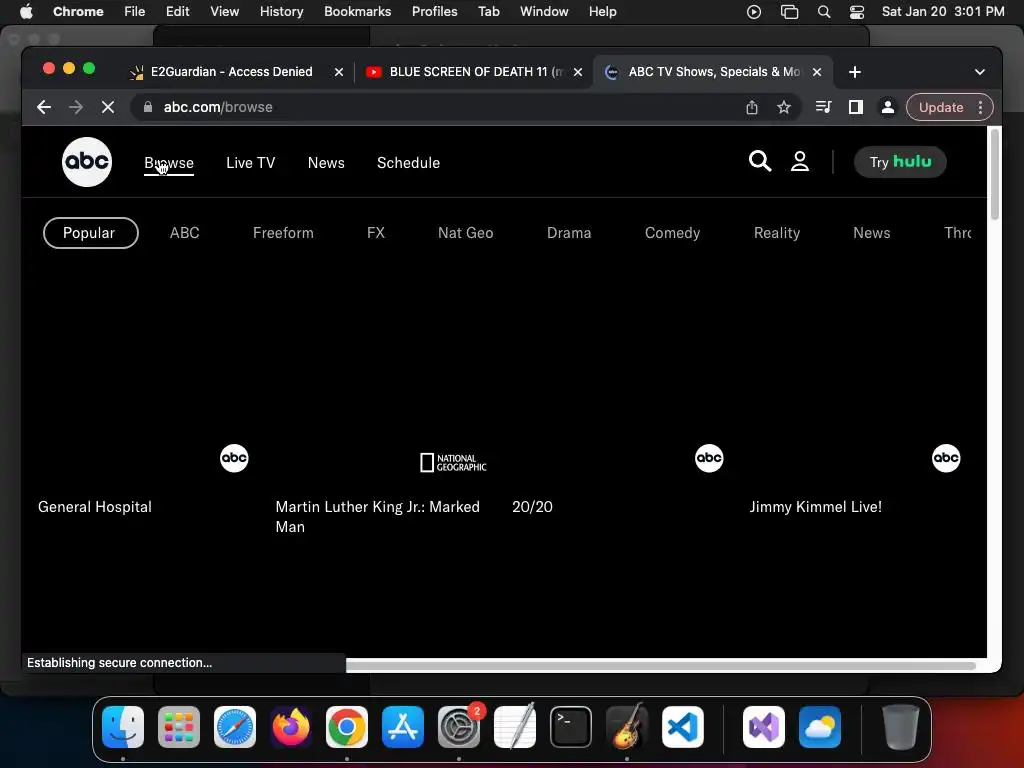Open System Settings from the Dock
The height and width of the screenshot is (768, 1024).
458,727
